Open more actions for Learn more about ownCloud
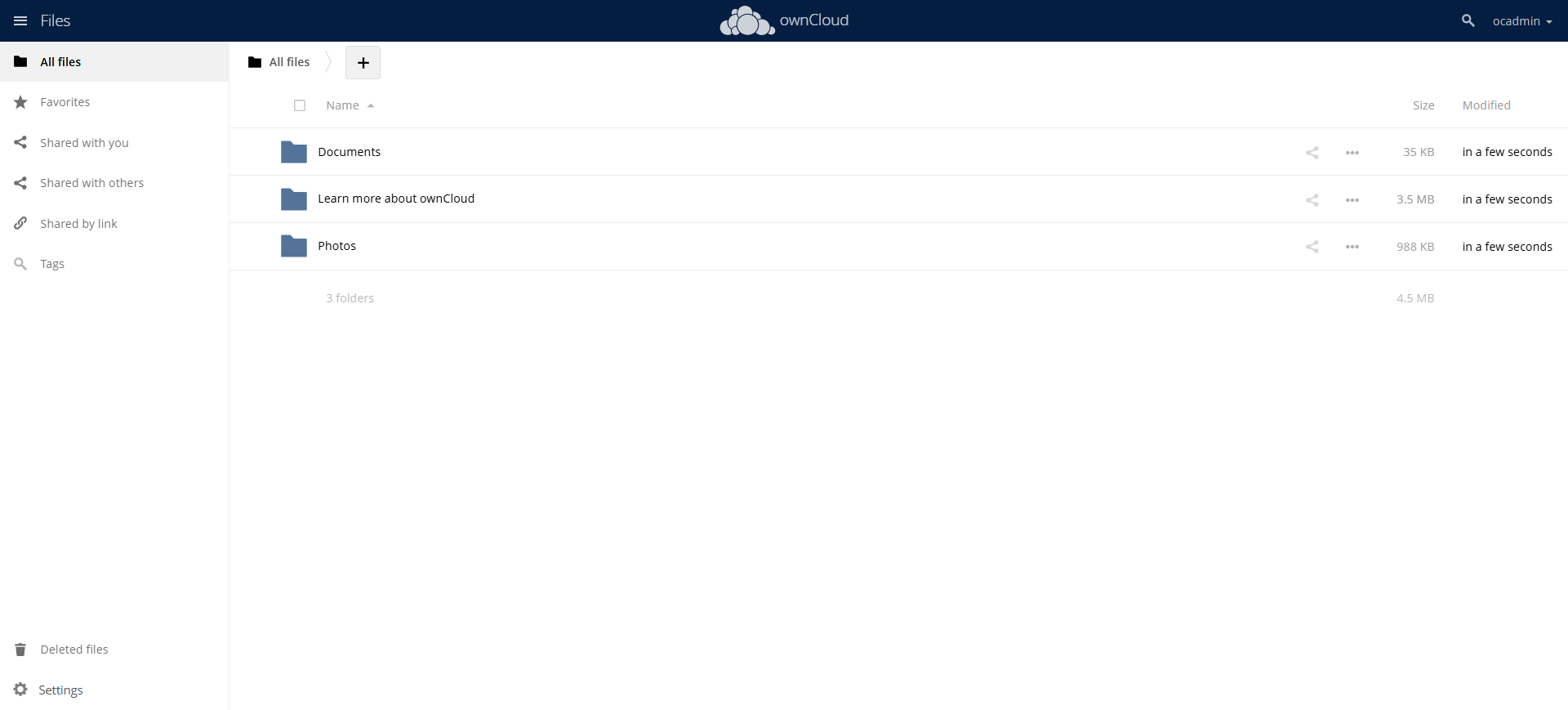This screenshot has height=710, width=1568. coord(1352,200)
